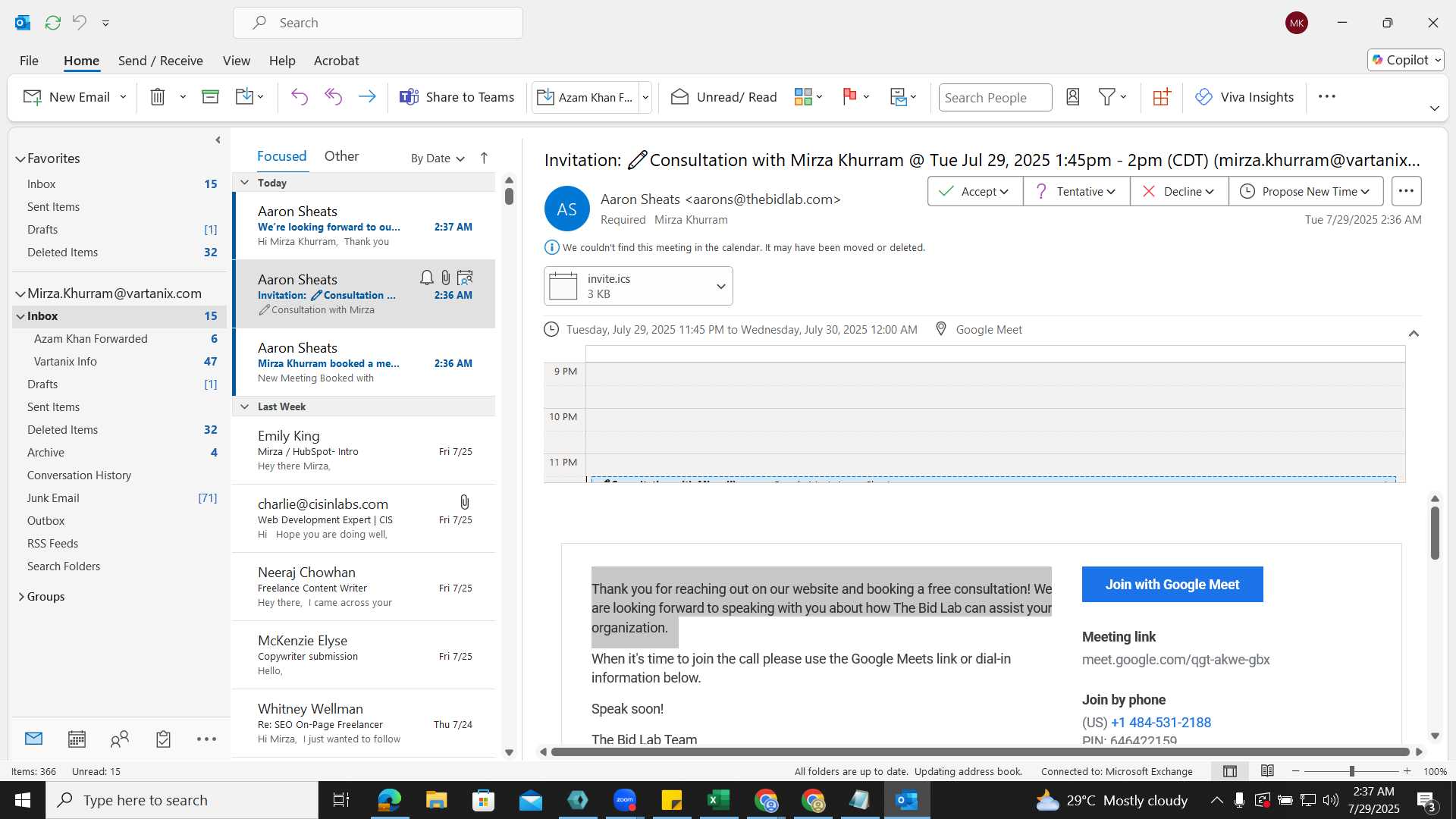Open Microsoft Edge from the taskbar

pyautogui.click(x=389, y=800)
